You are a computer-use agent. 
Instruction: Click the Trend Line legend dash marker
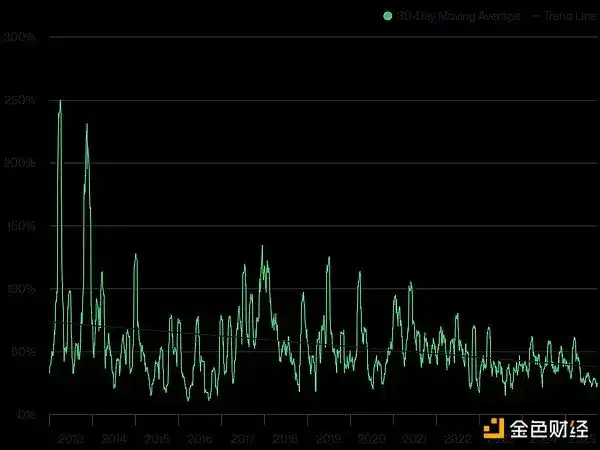click(537, 17)
